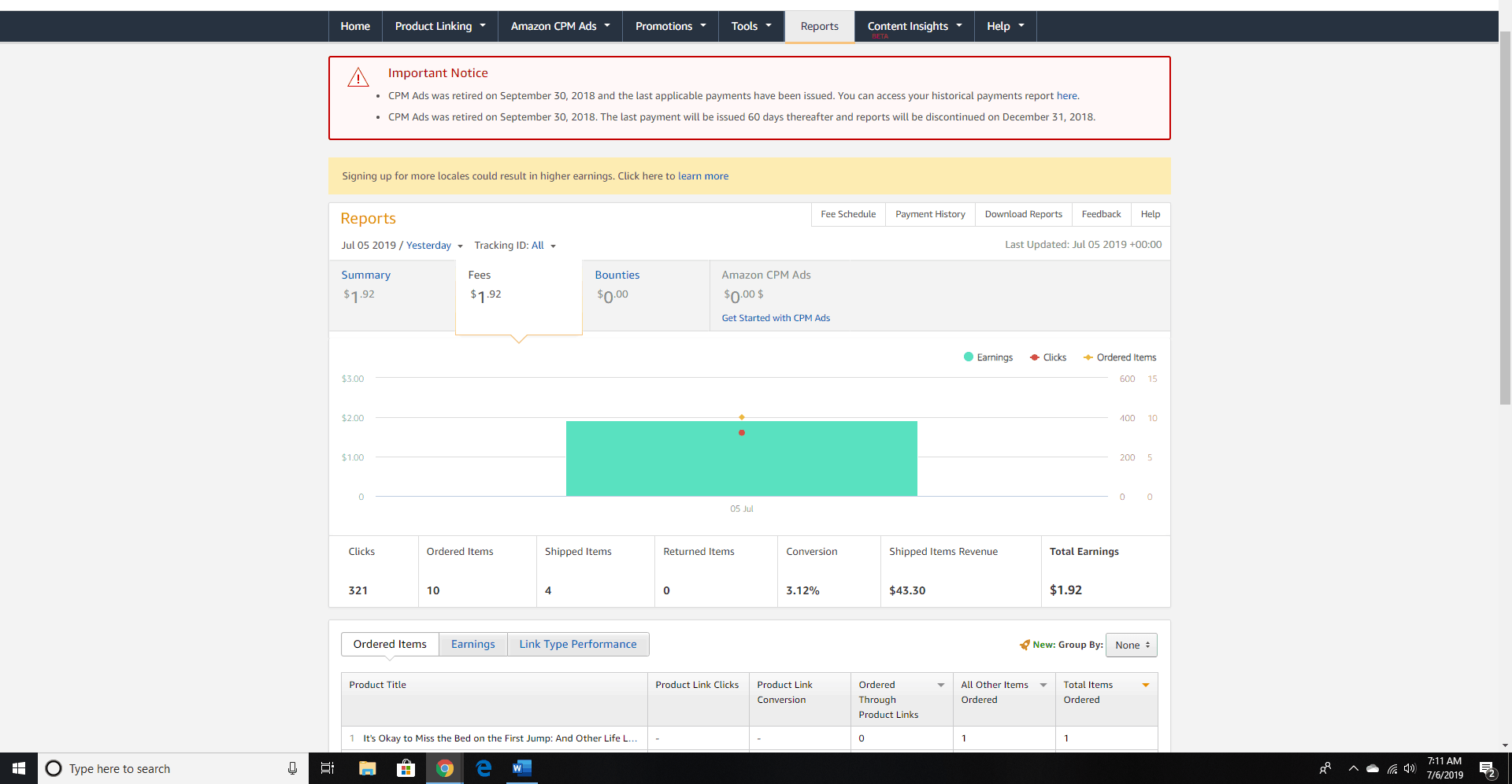
Task: Follow the Get Started with CPM Ads link
Action: (x=776, y=318)
